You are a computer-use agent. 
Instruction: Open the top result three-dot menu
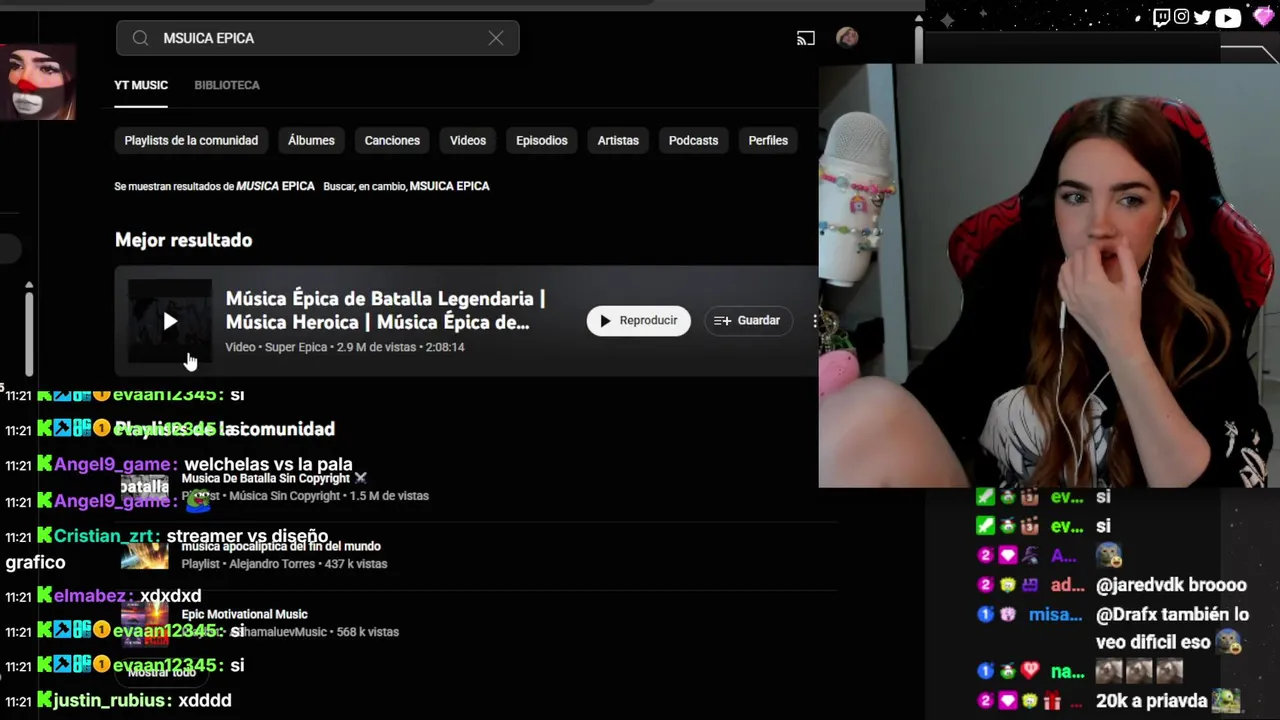[x=815, y=321]
